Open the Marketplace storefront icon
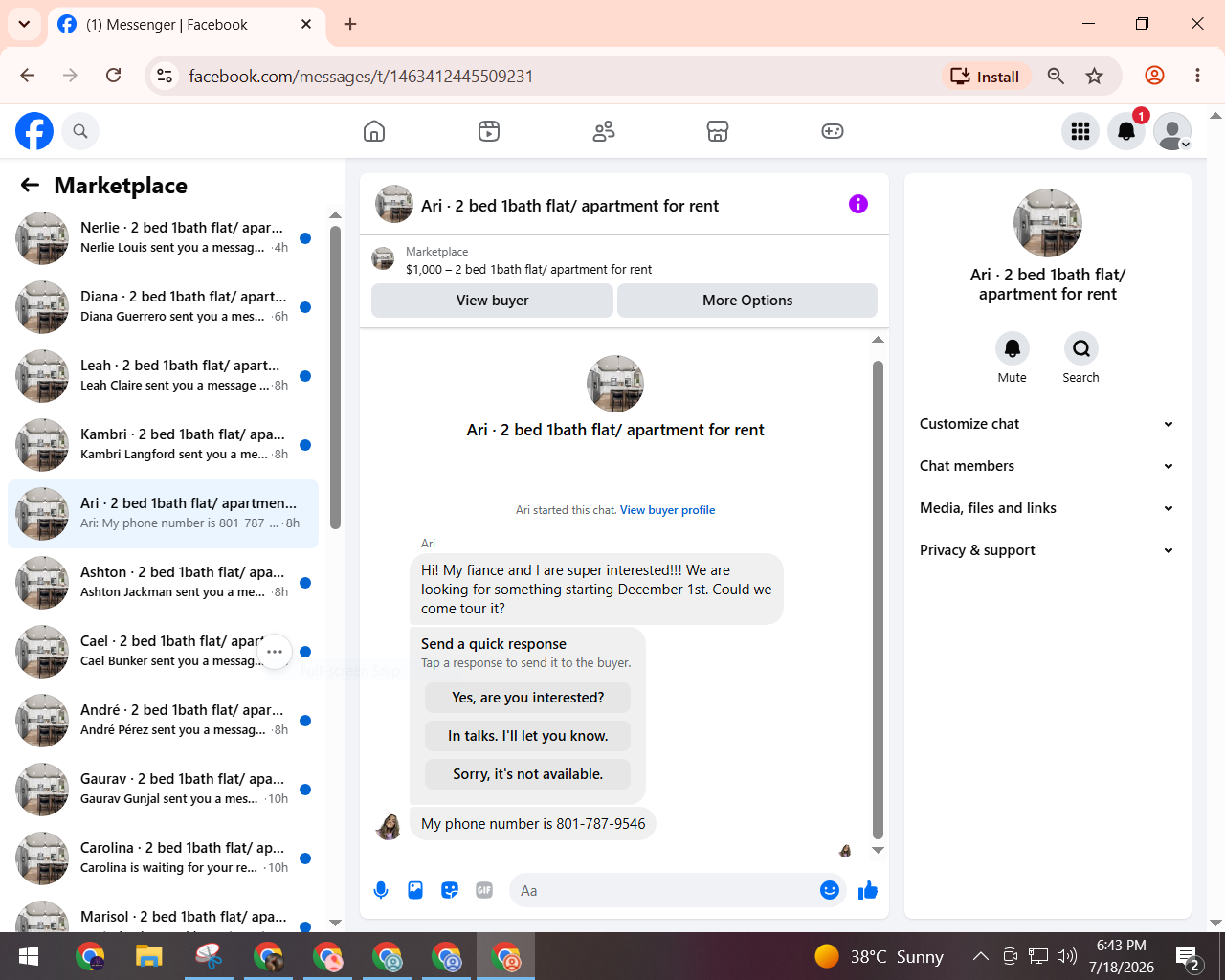This screenshot has height=980, width=1225. 718,131
